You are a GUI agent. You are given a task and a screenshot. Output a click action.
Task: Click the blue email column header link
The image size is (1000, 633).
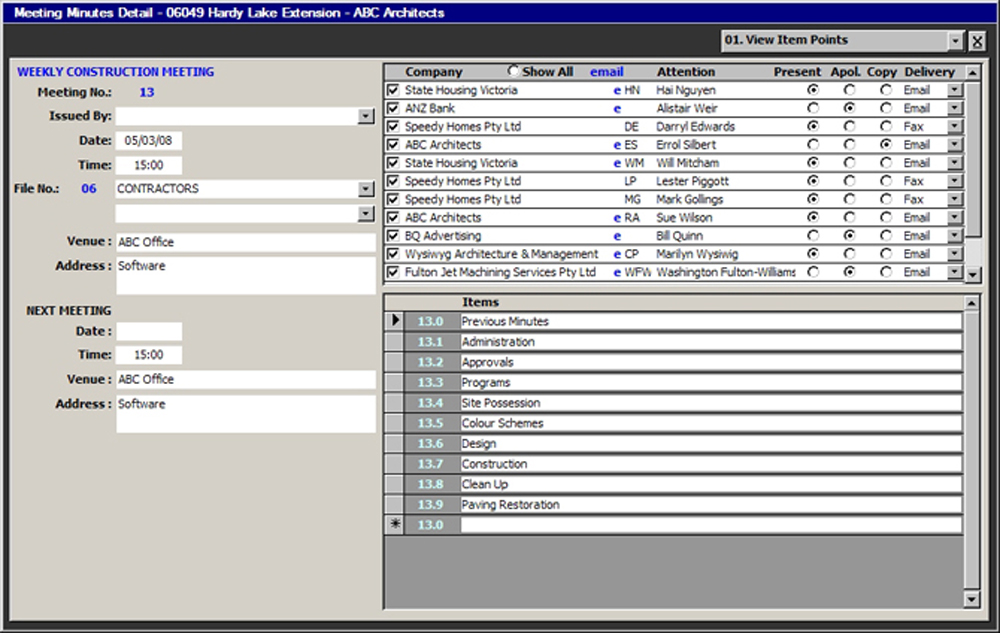606,72
